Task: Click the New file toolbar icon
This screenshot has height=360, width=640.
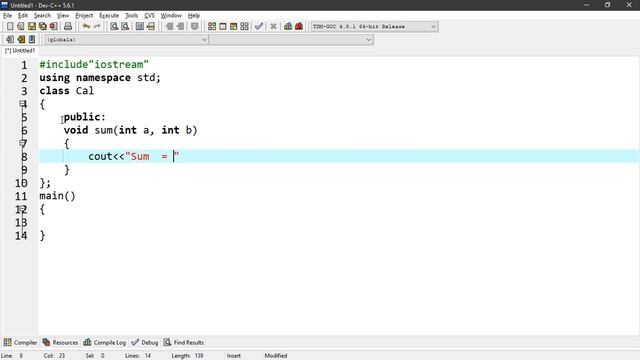Action: (x=10, y=27)
